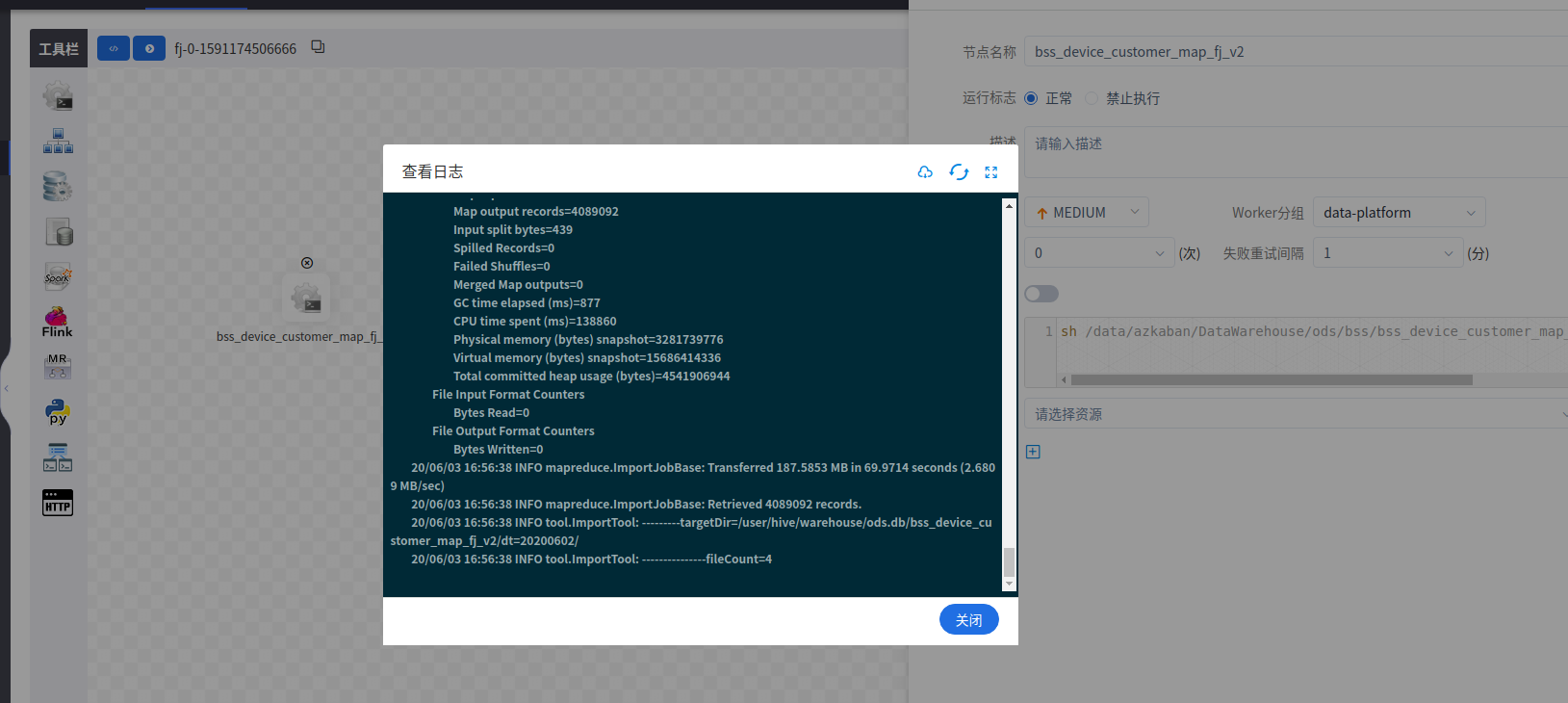This screenshot has height=703, width=1568.
Task: Click the script editor horizontal scrollbar
Action: click(1272, 379)
